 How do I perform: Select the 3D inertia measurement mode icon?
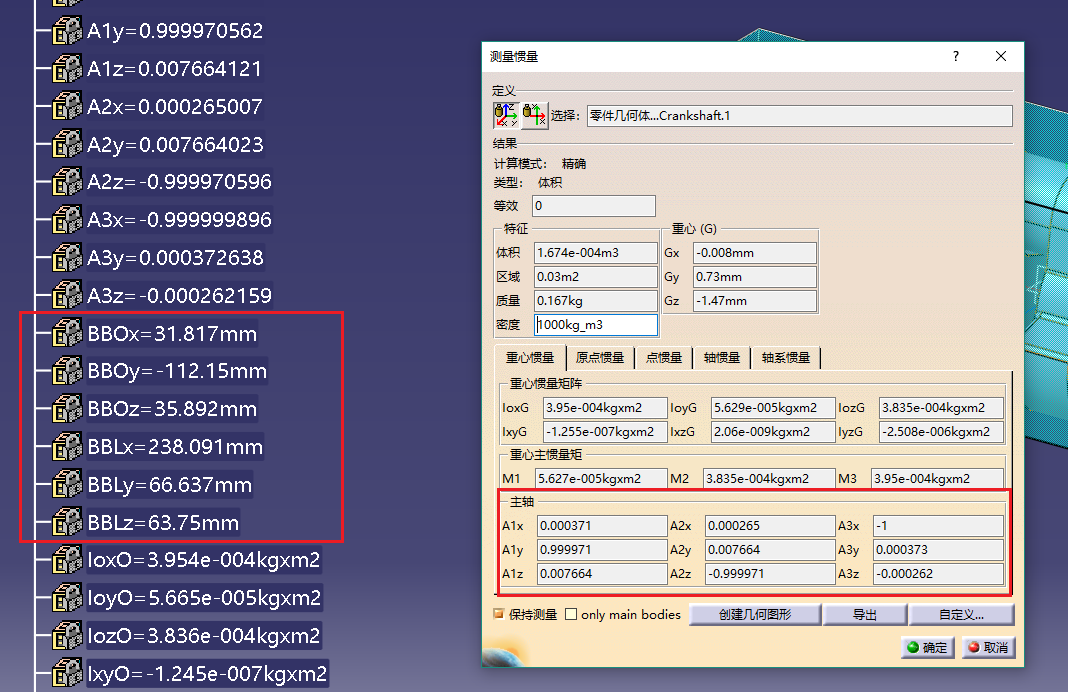click(x=505, y=114)
